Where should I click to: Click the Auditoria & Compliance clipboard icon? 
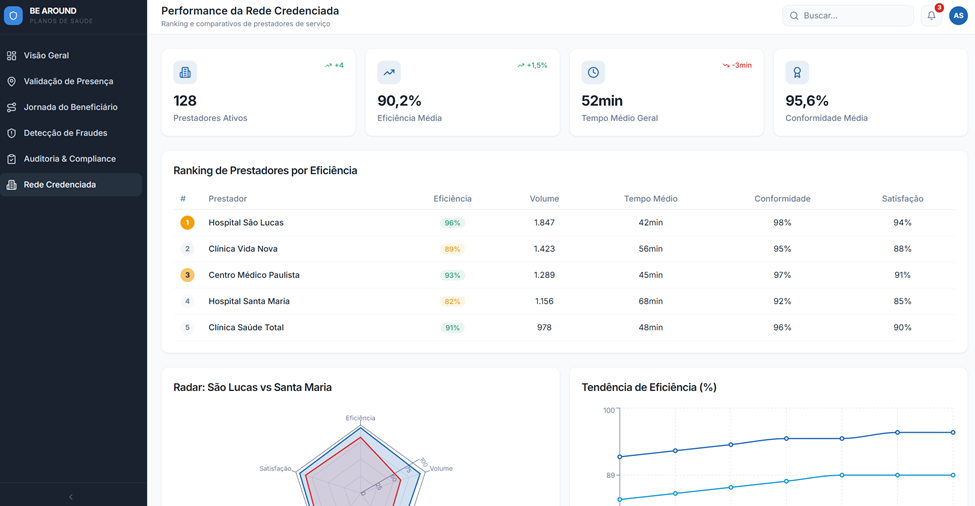pos(11,159)
